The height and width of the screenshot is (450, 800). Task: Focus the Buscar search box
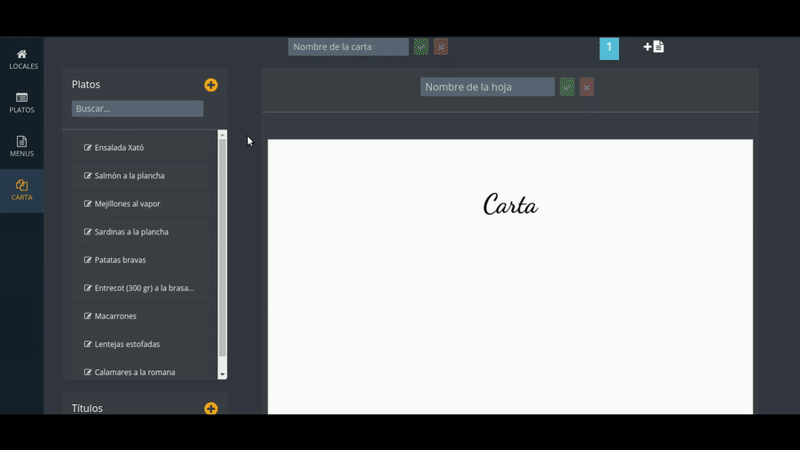point(137,109)
